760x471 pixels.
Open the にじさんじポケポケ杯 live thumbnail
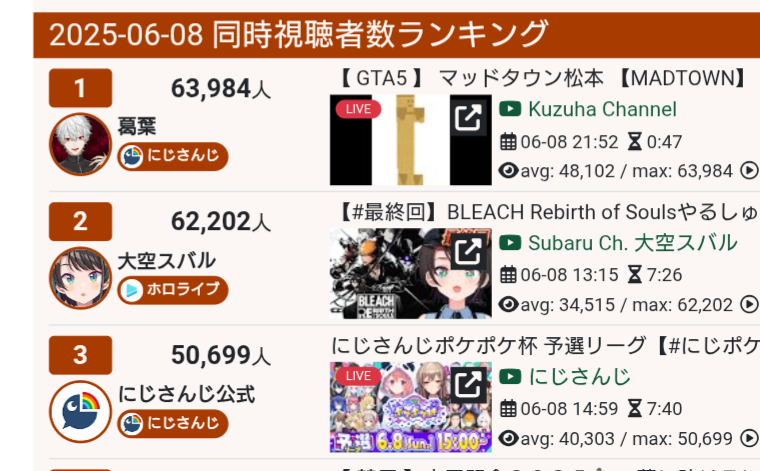tap(411, 407)
